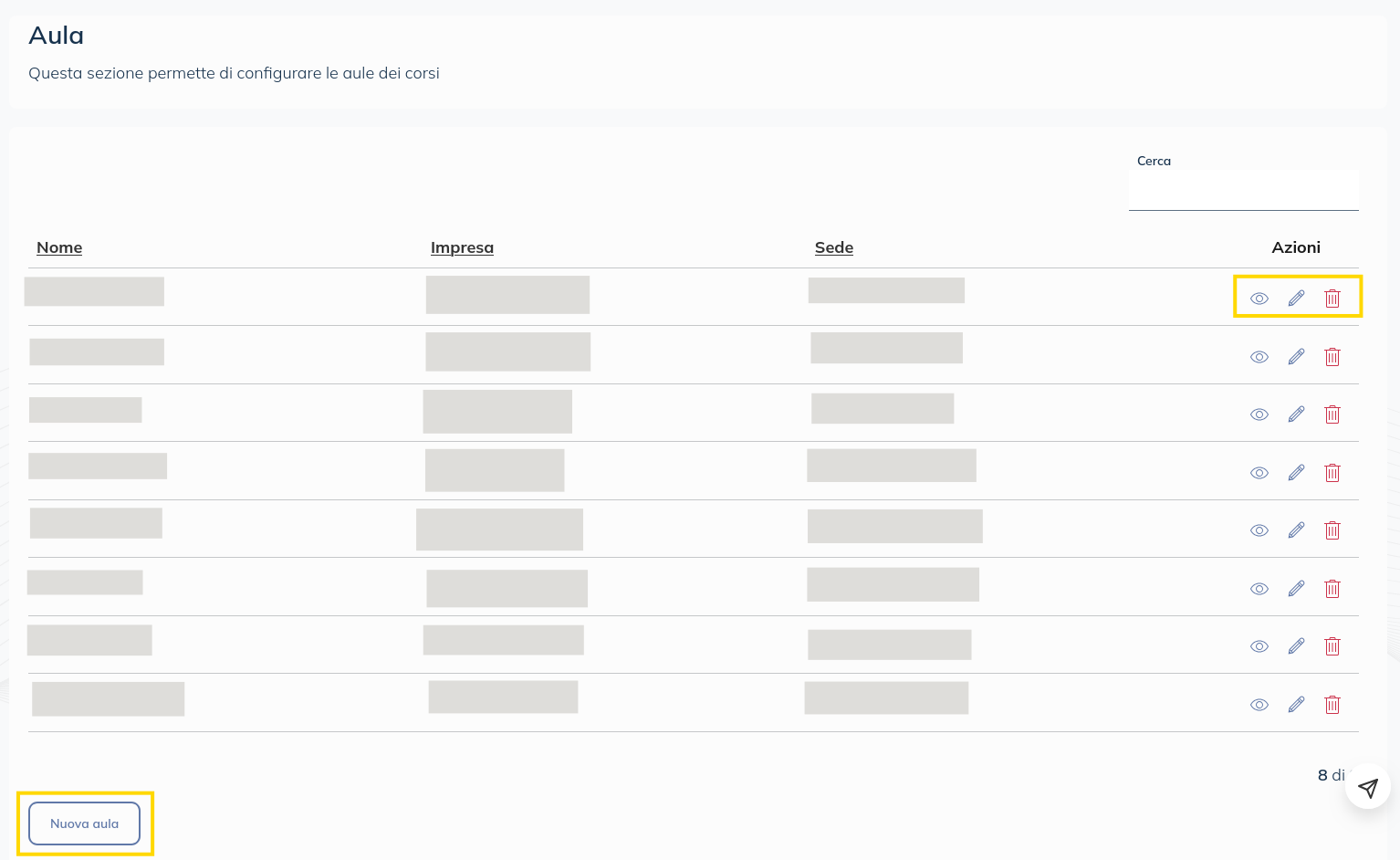Focus the Cerca search field

[1243, 191]
